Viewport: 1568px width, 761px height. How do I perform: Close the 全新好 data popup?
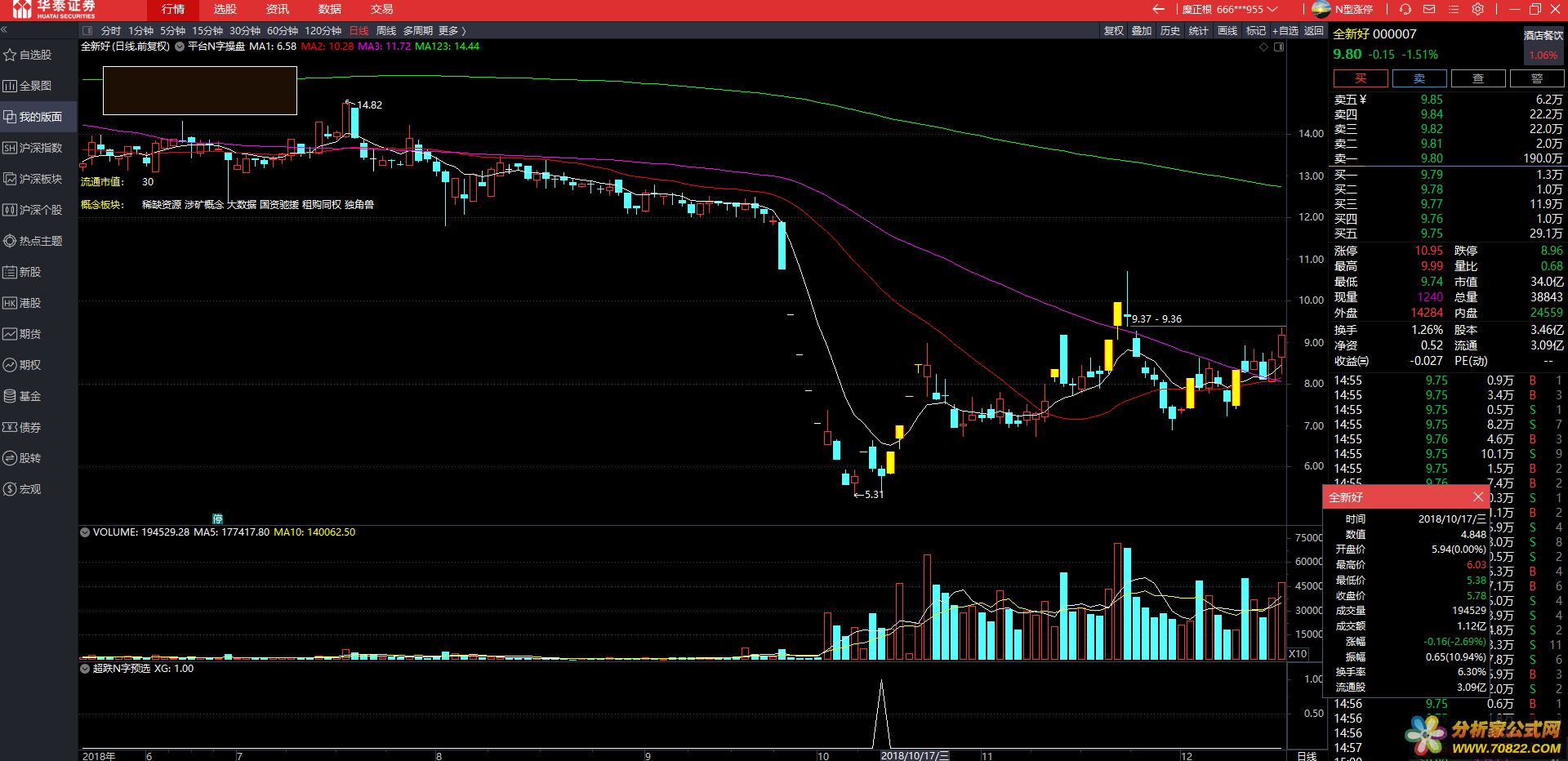coord(1477,496)
